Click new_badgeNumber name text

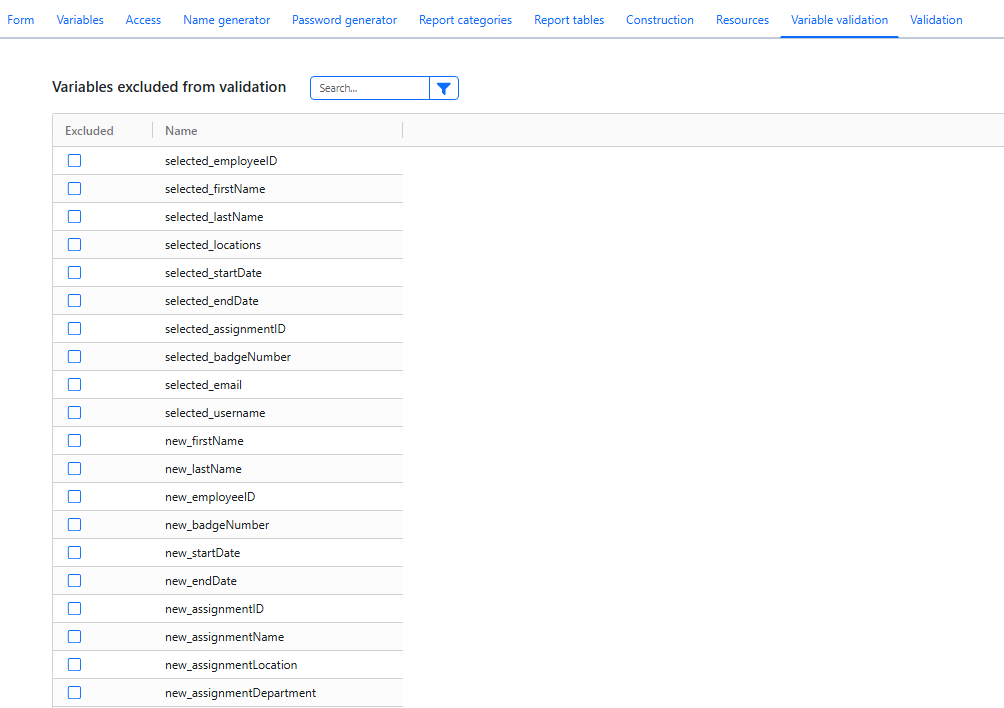point(217,526)
